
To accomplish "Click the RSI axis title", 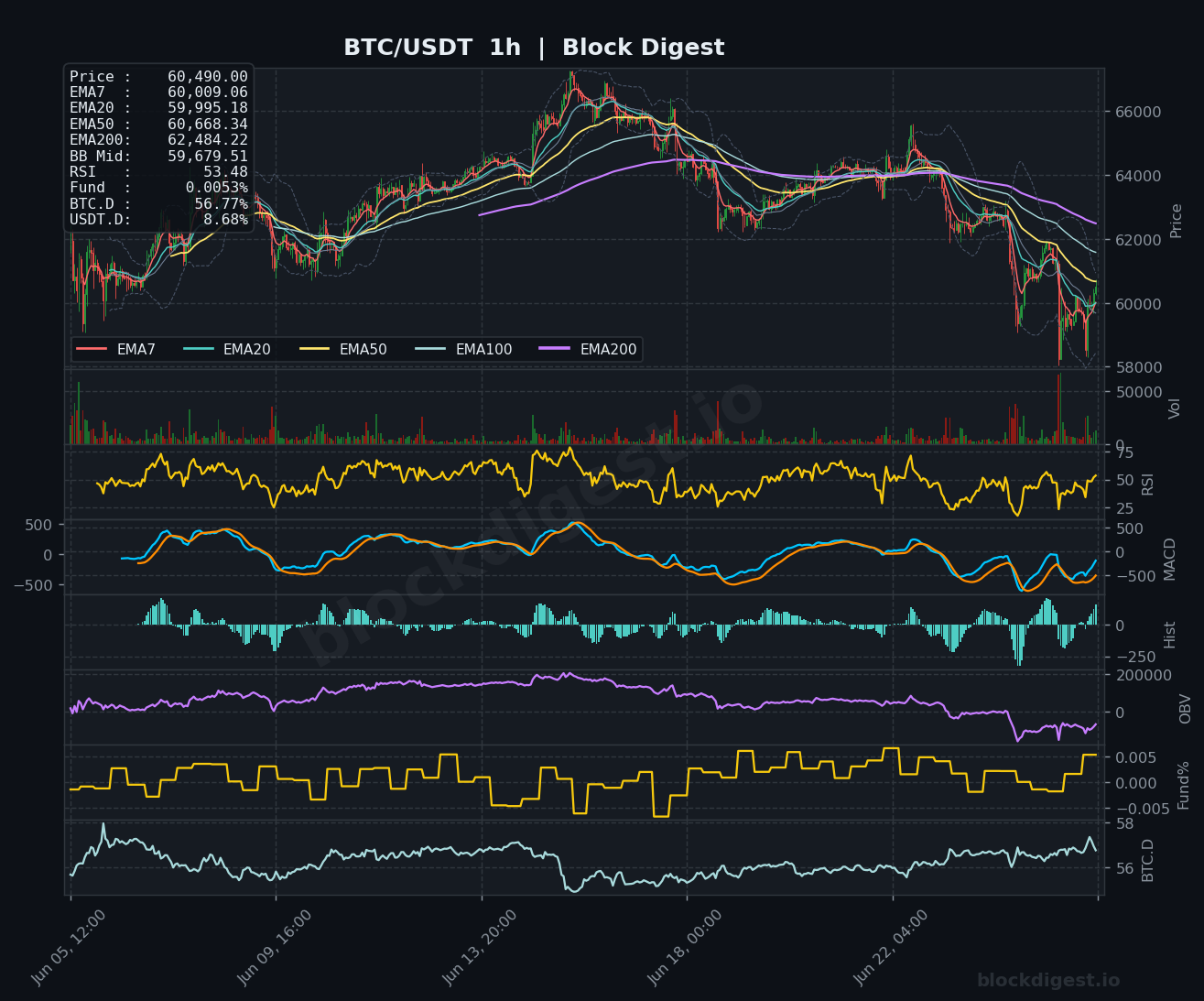I will pyautogui.click(x=1148, y=484).
